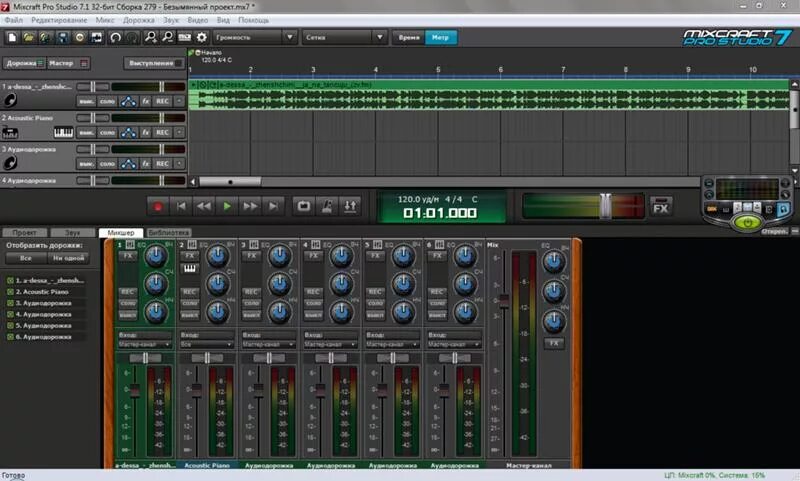Open master FX button beside master volume
This screenshot has width=800, height=481.
[661, 207]
